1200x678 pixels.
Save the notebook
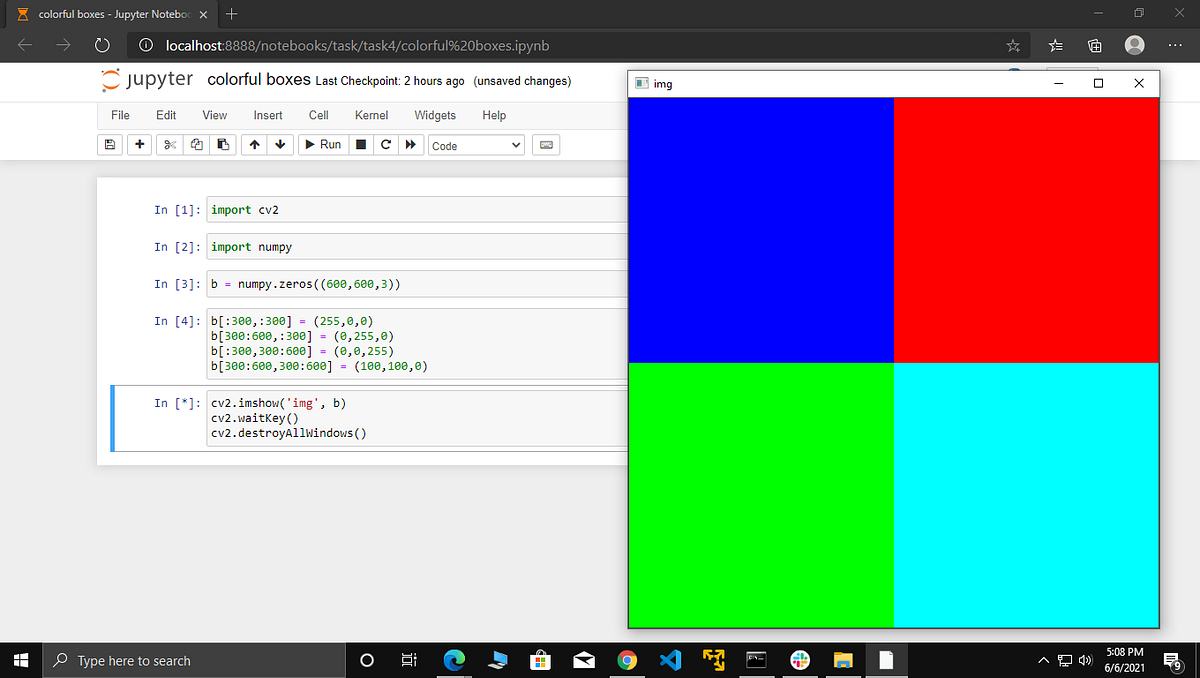coord(109,144)
